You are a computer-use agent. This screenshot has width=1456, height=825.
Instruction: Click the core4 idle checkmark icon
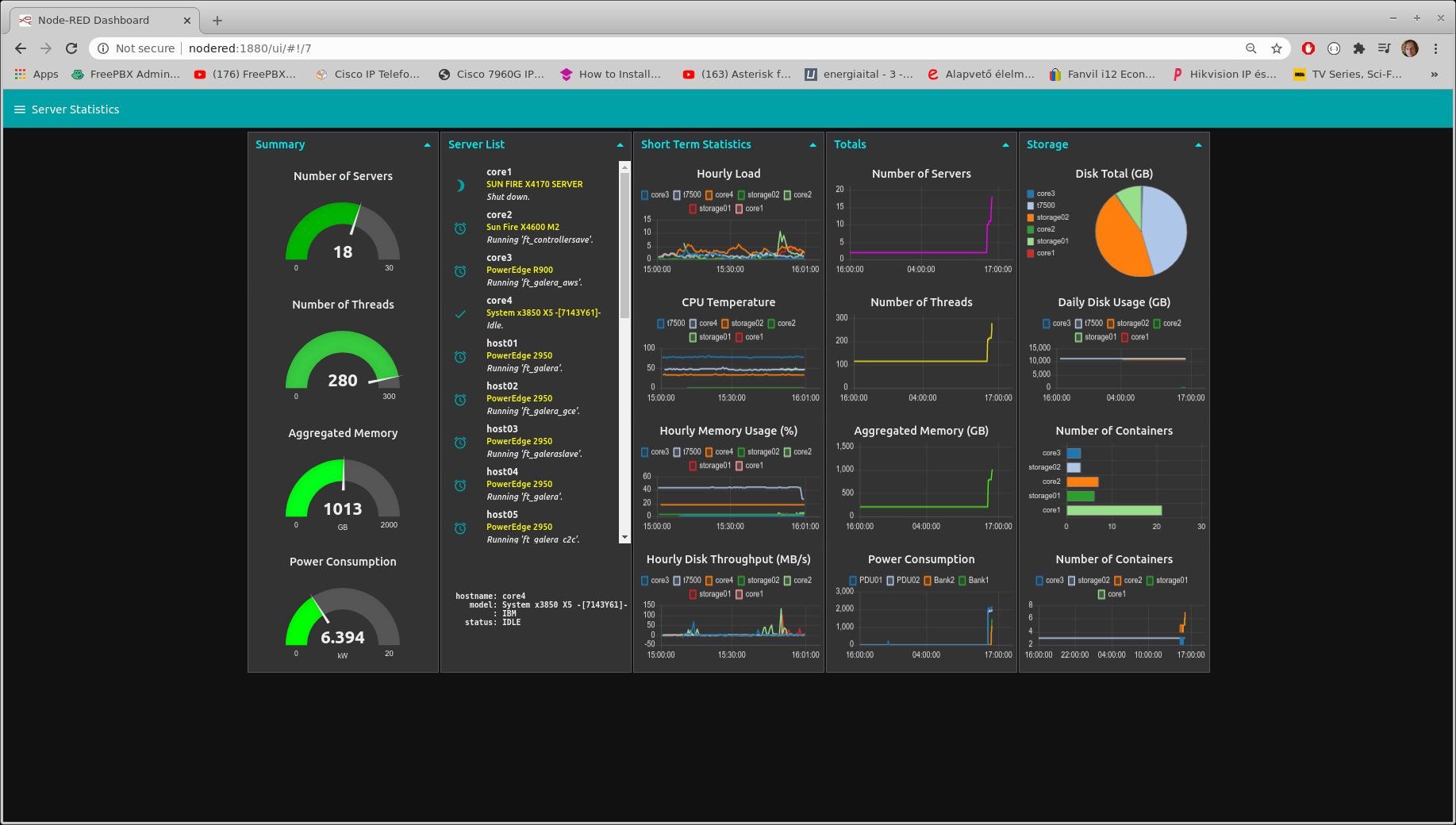[460, 314]
